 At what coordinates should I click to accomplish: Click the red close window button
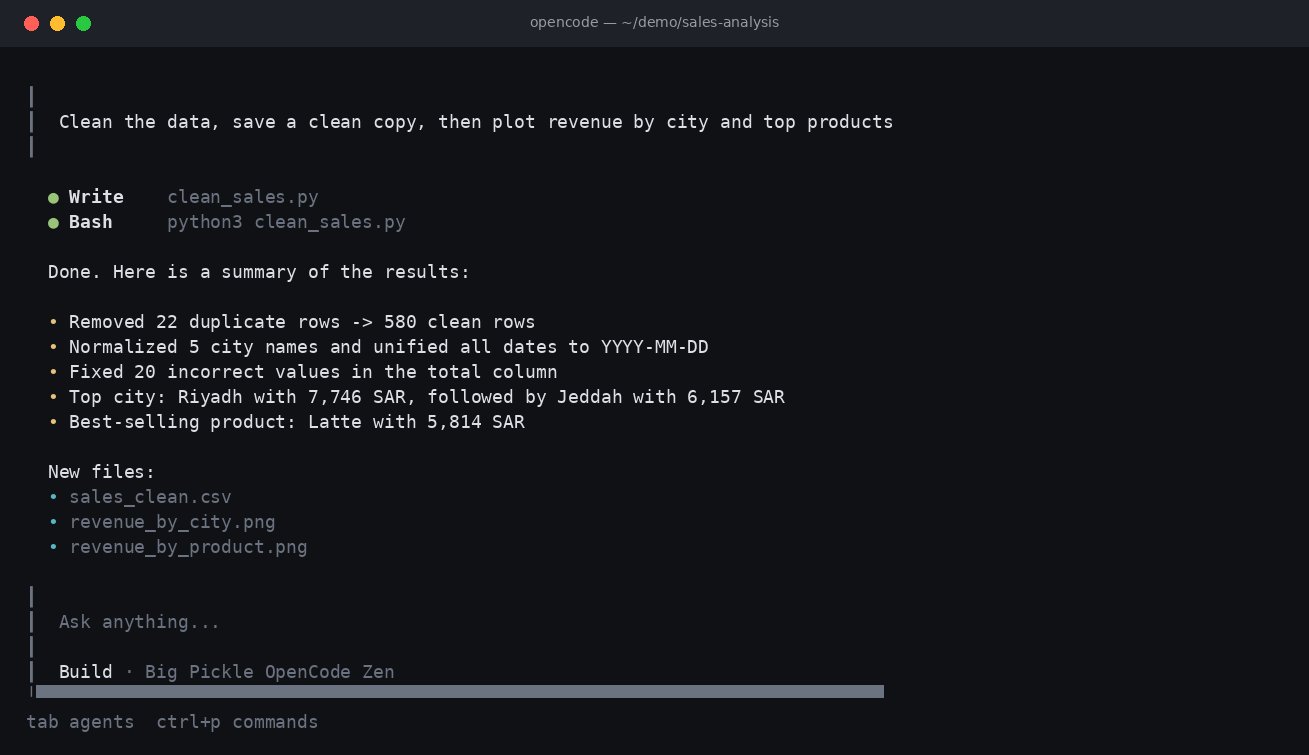point(32,23)
